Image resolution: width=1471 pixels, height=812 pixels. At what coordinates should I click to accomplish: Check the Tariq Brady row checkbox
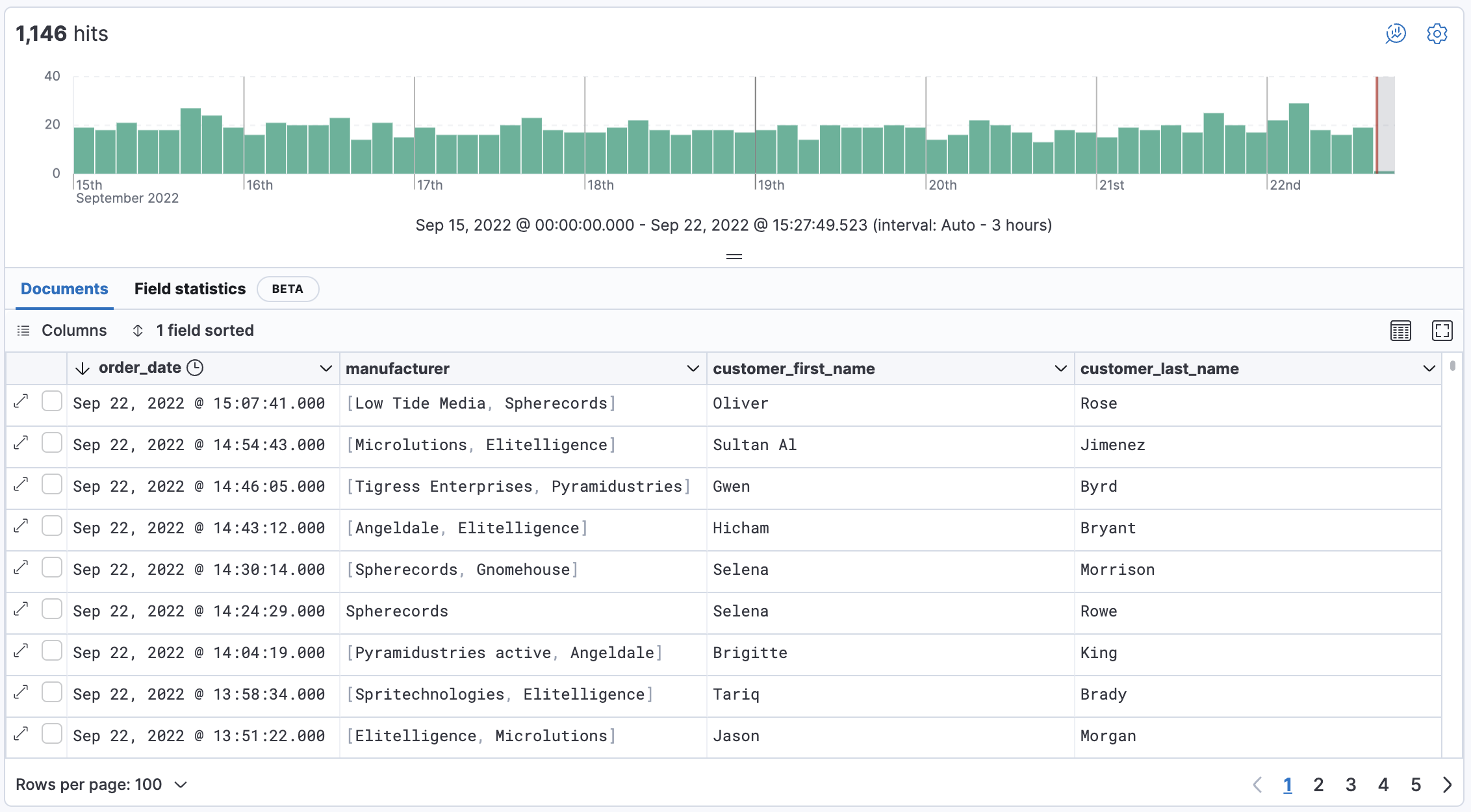(52, 692)
